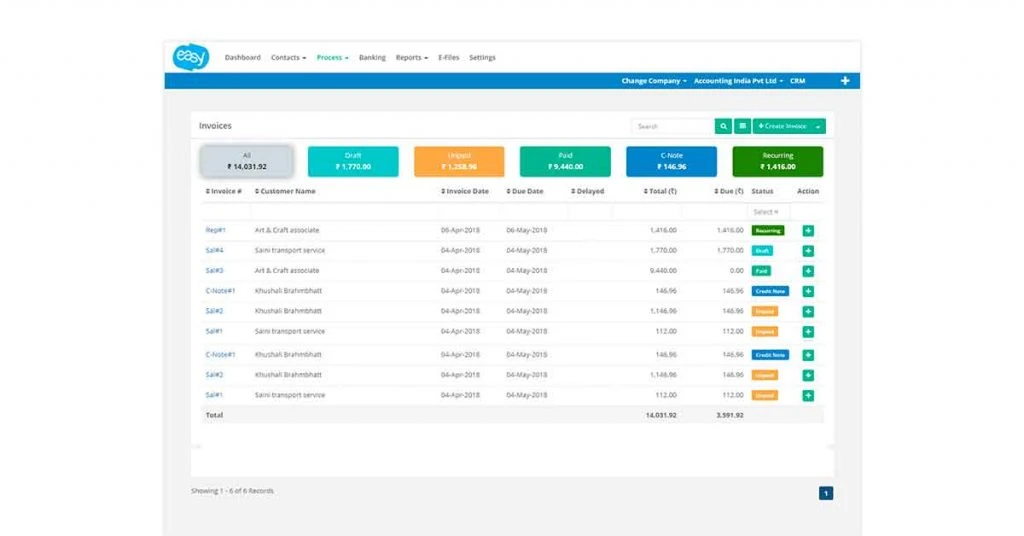This screenshot has height=536, width=1024.
Task: Open action plus icon for Sal#3 row
Action: click(x=808, y=271)
